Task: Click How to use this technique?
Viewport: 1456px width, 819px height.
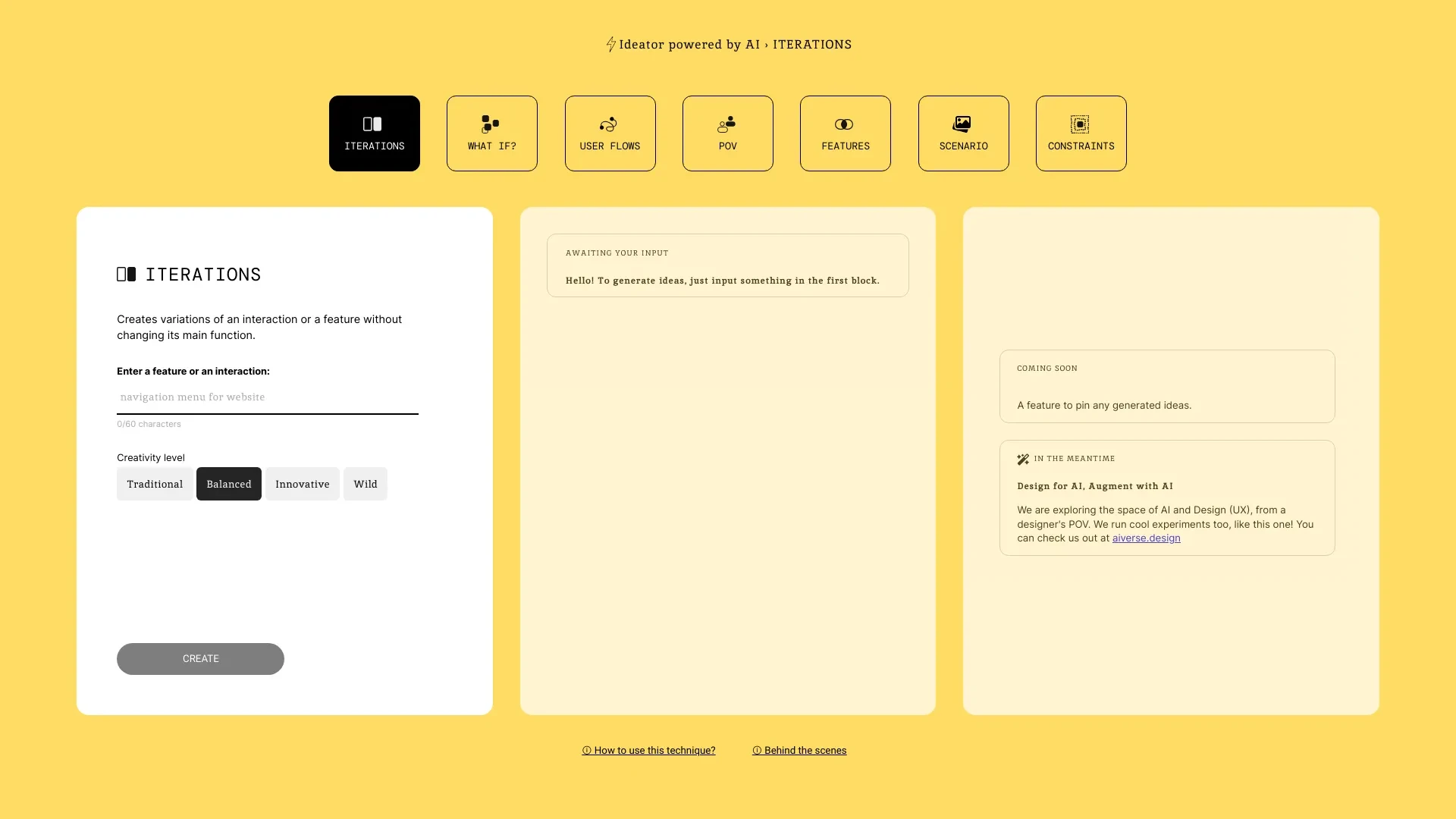Action: tap(648, 750)
